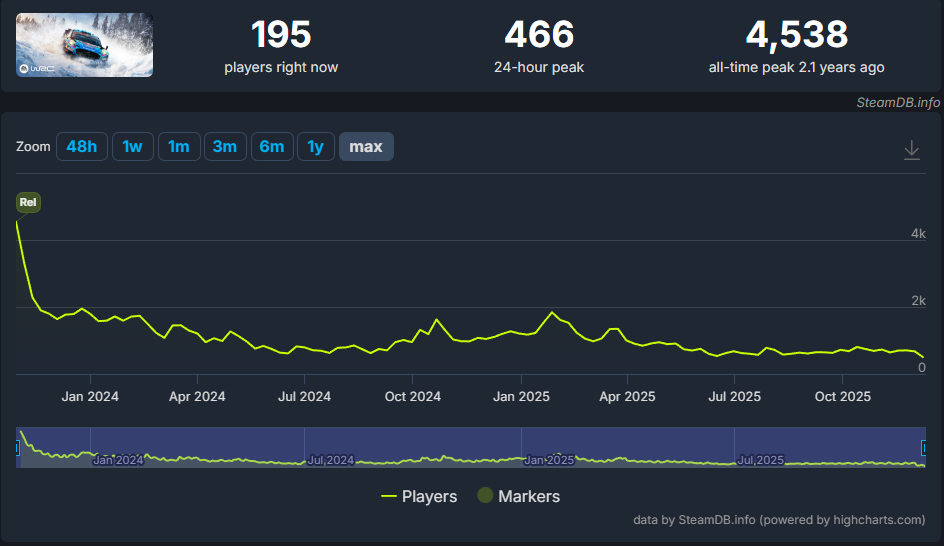The height and width of the screenshot is (546, 944).
Task: Show the 1y zoom range
Action: coord(315,147)
